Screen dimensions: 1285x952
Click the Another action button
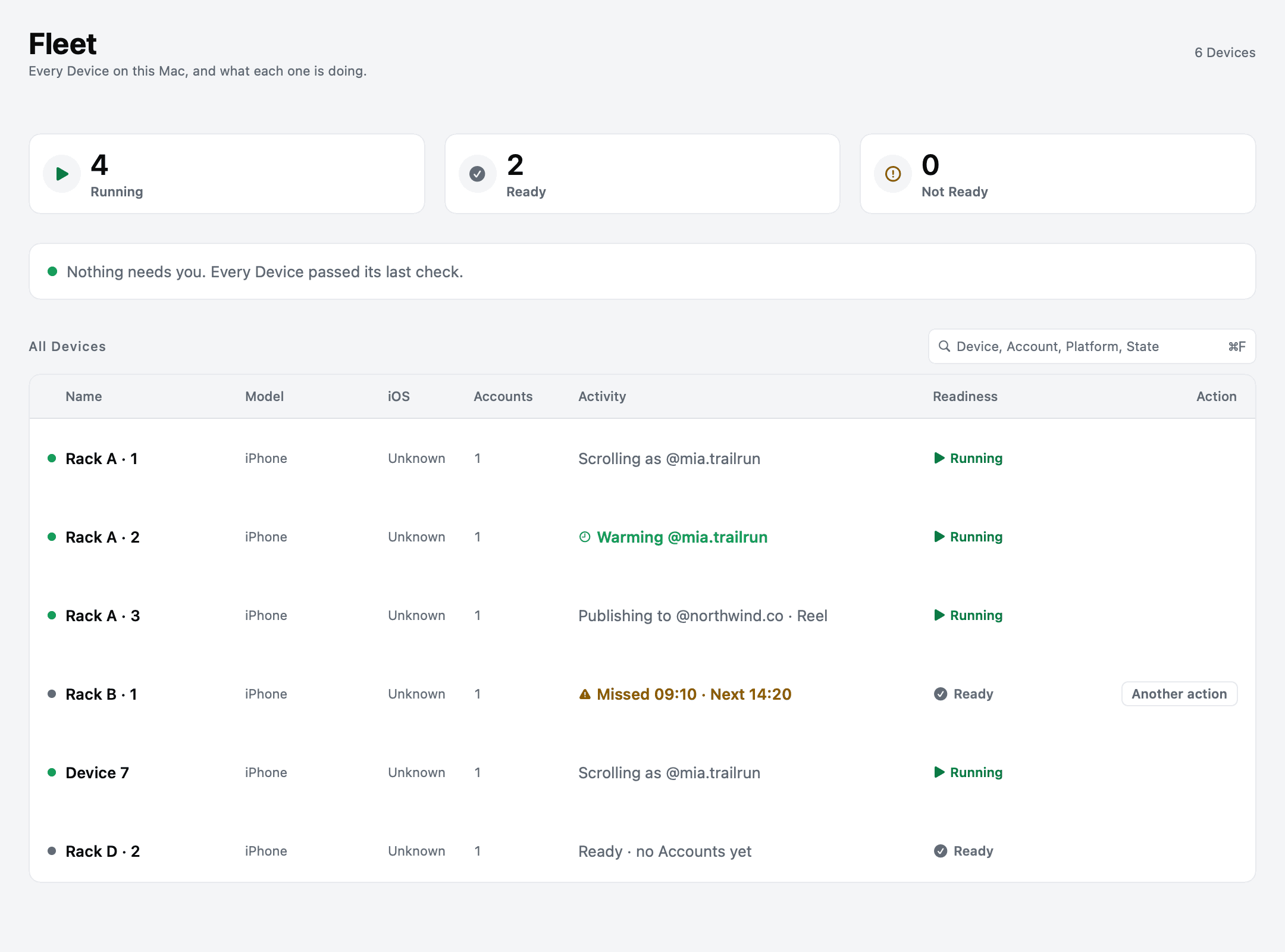tap(1179, 694)
